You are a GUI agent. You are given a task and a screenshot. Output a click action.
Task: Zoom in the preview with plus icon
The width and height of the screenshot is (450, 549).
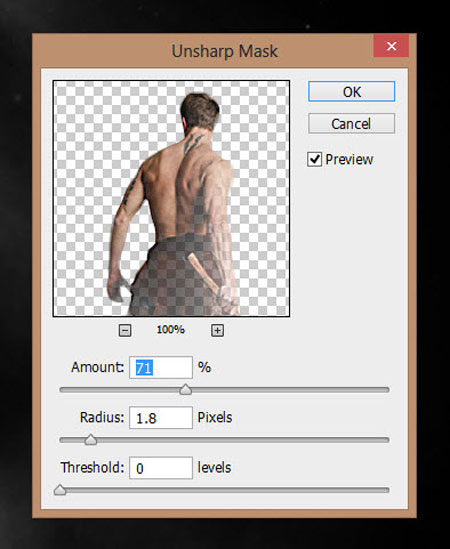click(217, 330)
